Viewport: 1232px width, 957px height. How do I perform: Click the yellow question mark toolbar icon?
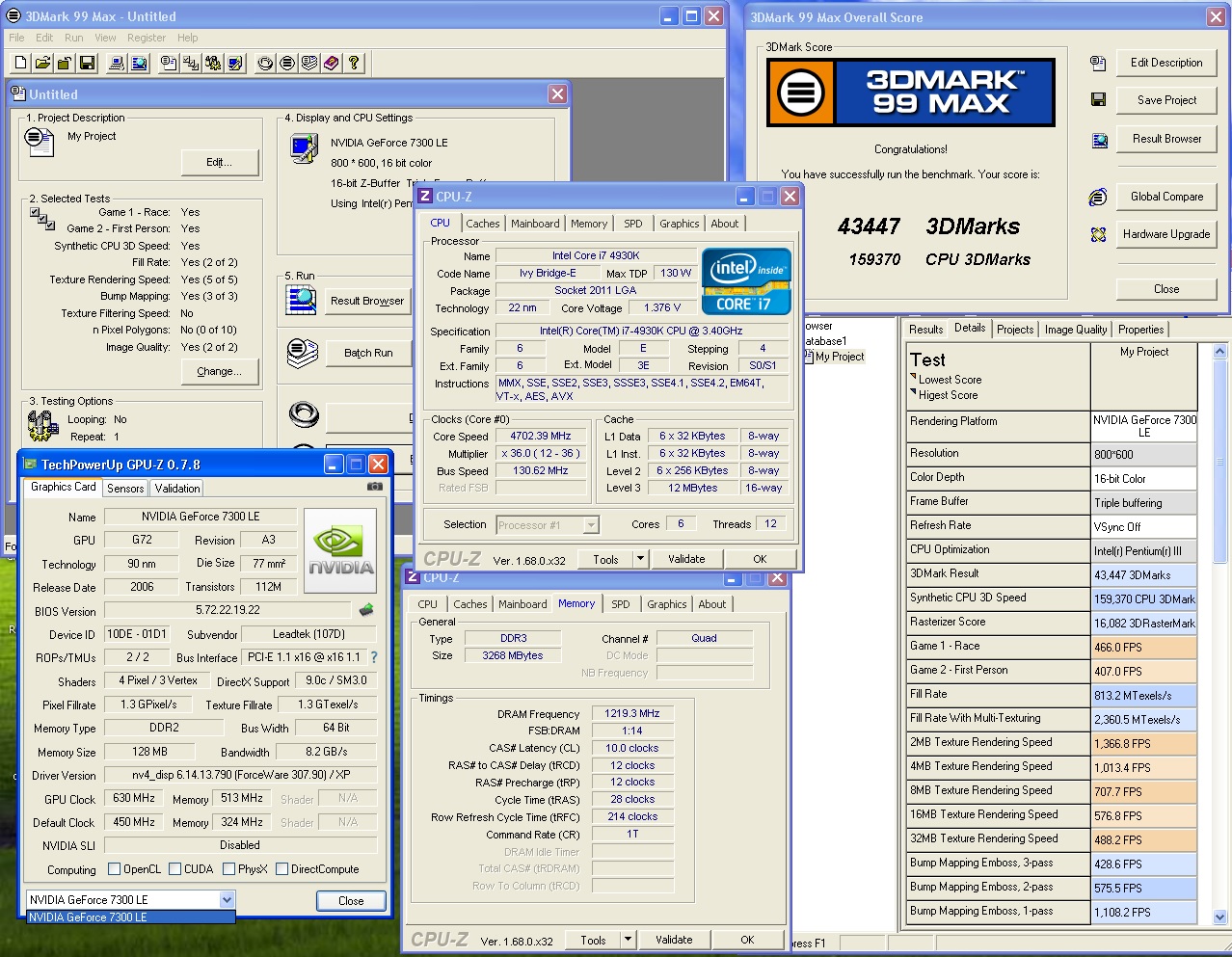(354, 63)
